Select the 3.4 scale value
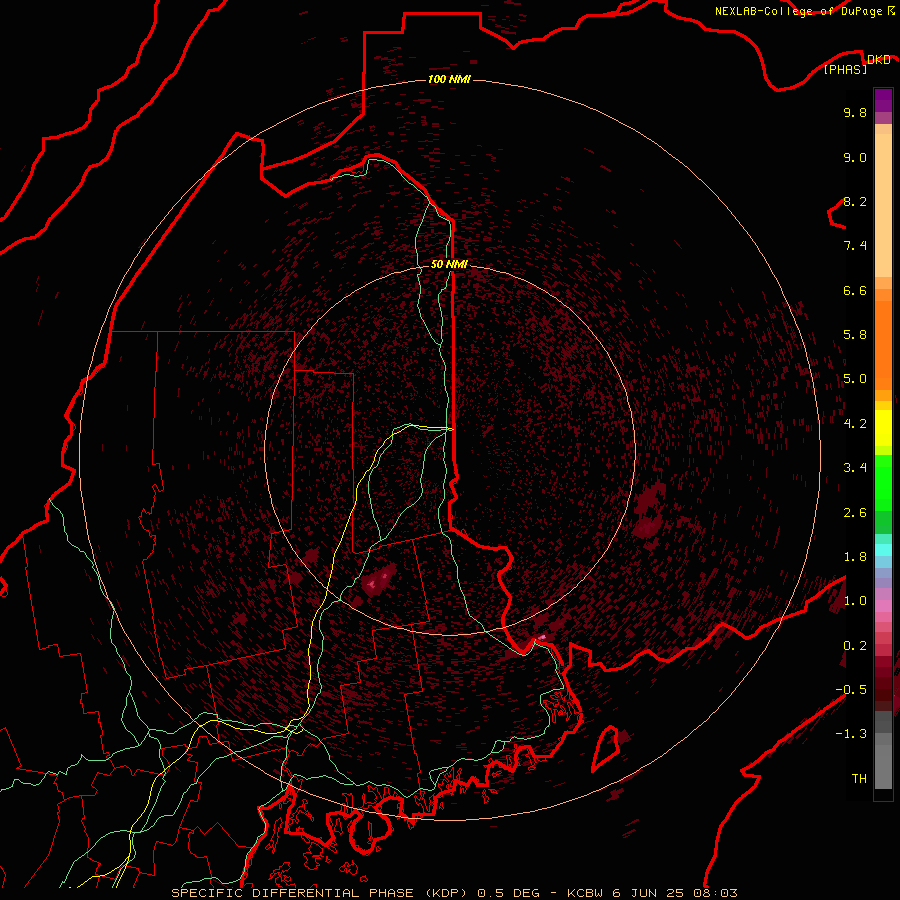The width and height of the screenshot is (900, 900). click(855, 468)
